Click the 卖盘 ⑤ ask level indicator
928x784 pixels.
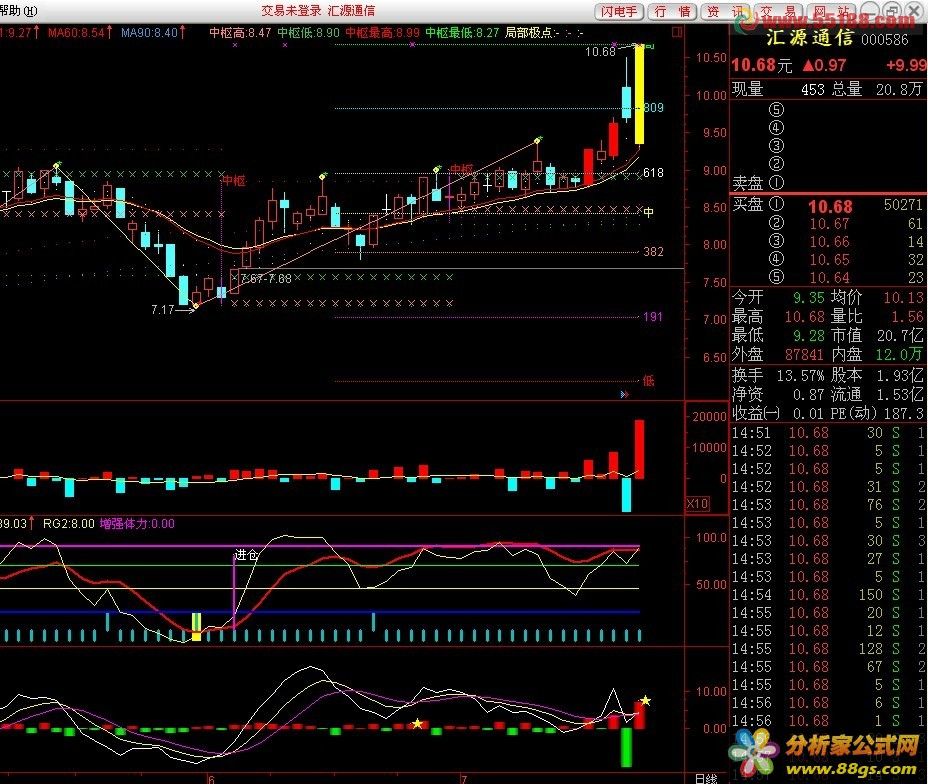(776, 109)
